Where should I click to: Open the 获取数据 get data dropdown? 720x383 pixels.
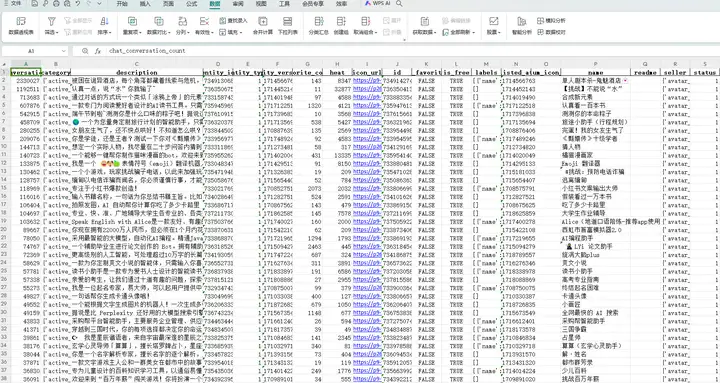pyautogui.click(x=424, y=33)
